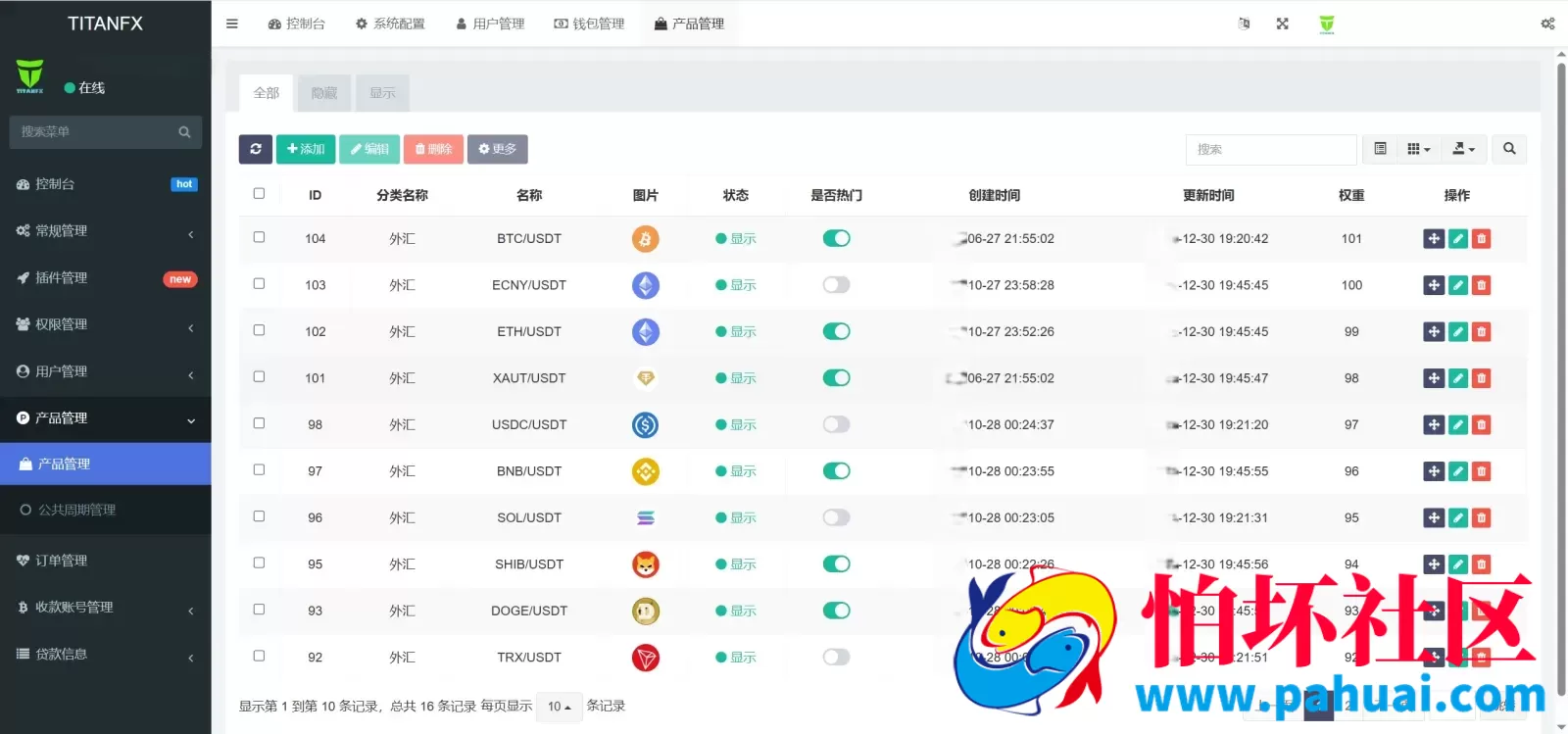
Task: Open 订单管理 in sidebar
Action: point(105,561)
